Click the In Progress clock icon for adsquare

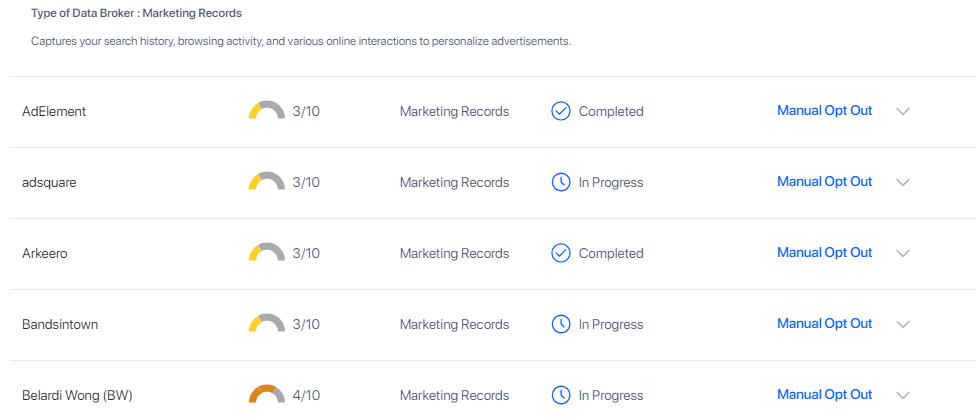(x=561, y=182)
